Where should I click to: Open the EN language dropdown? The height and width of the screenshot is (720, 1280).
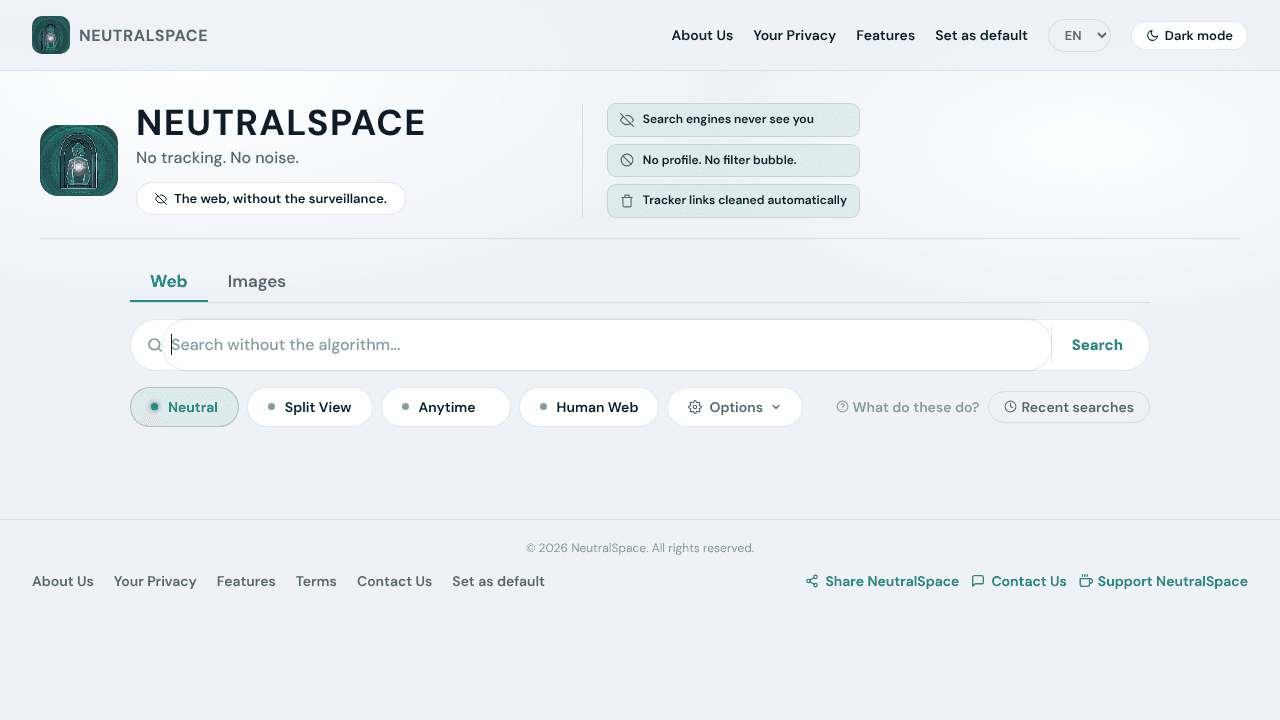pyautogui.click(x=1079, y=36)
